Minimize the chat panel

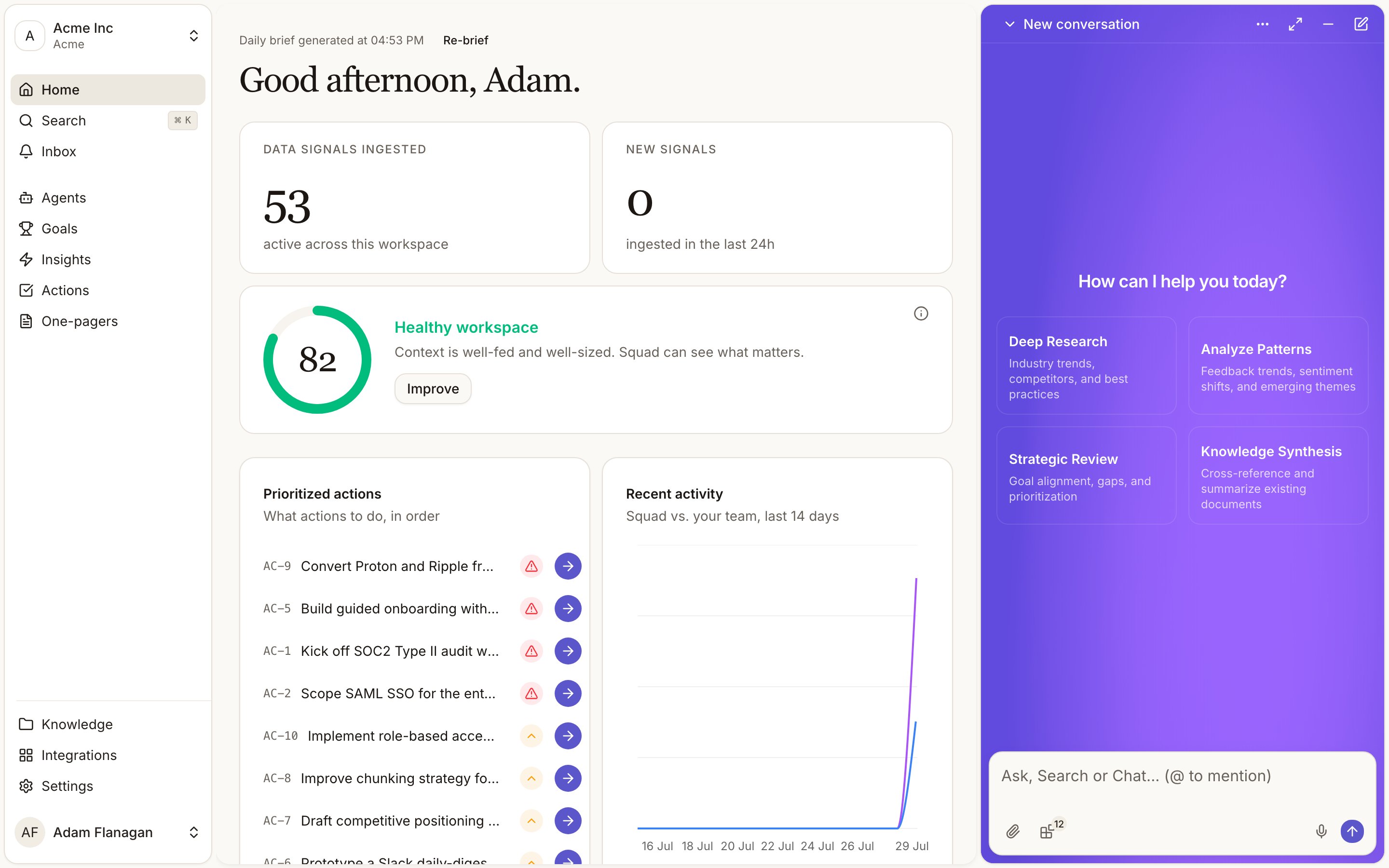(1328, 24)
